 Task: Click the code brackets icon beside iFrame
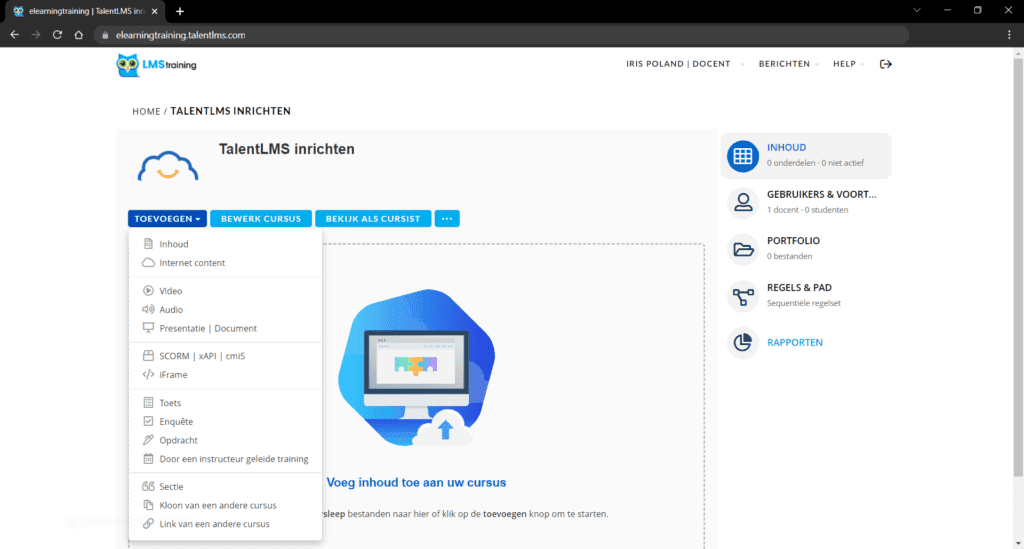(148, 374)
